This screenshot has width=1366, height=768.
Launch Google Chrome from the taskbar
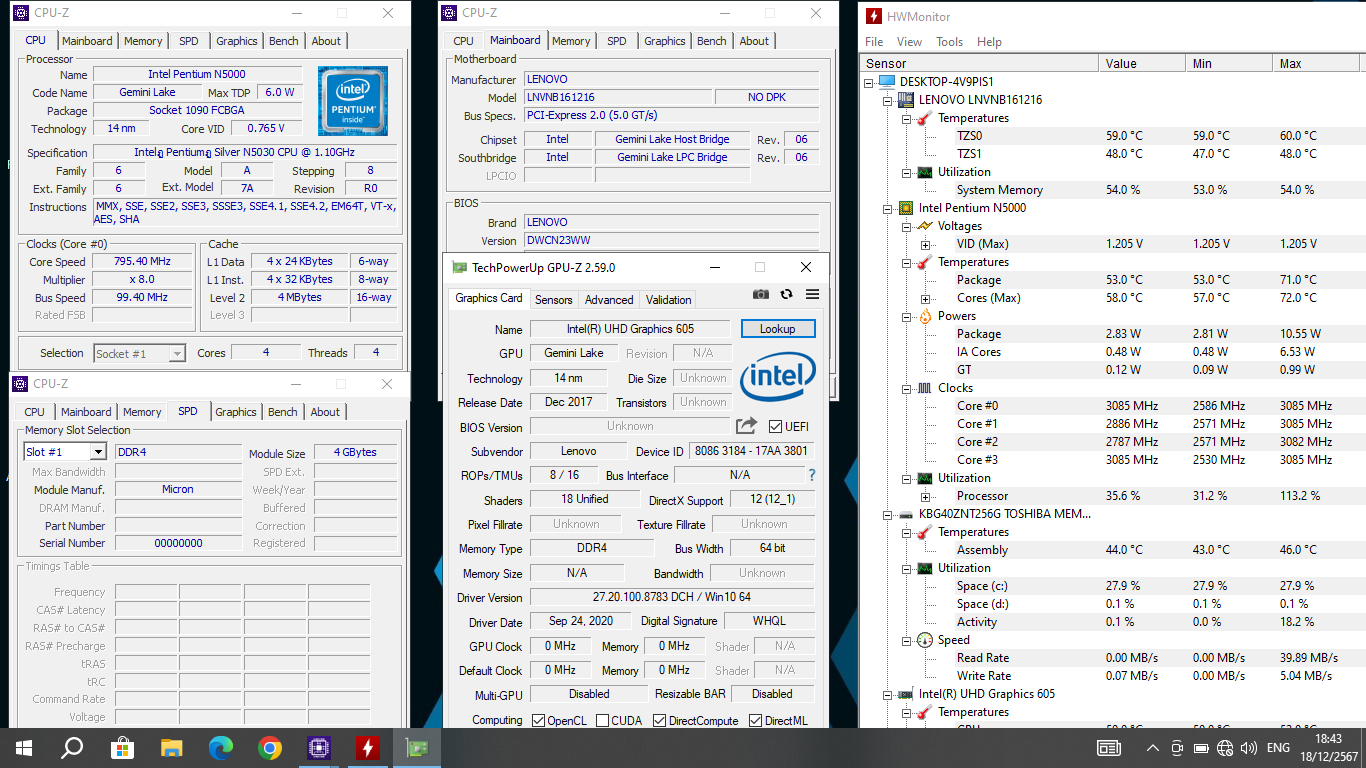(x=269, y=748)
